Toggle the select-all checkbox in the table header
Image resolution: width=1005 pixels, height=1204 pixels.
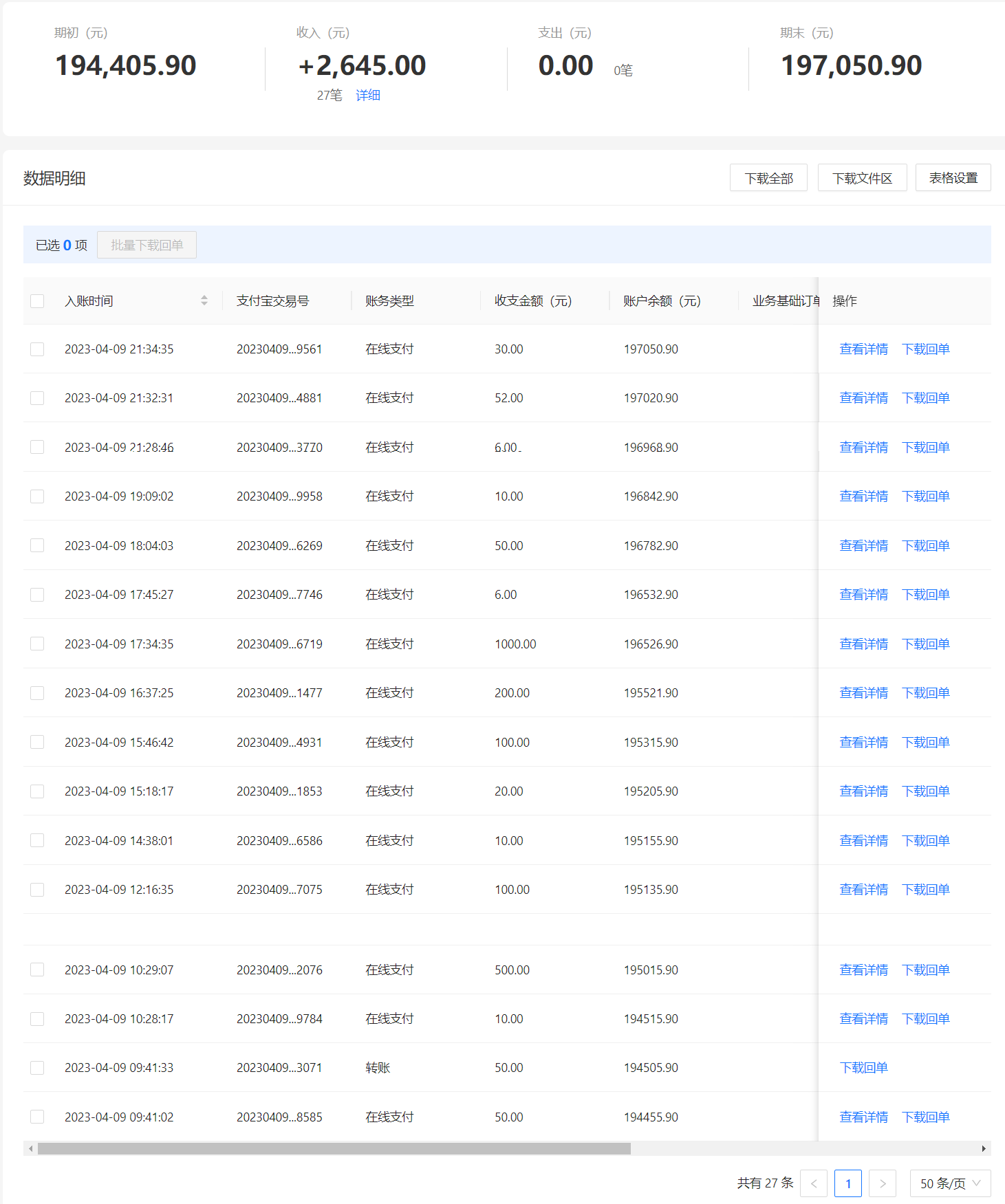37,301
